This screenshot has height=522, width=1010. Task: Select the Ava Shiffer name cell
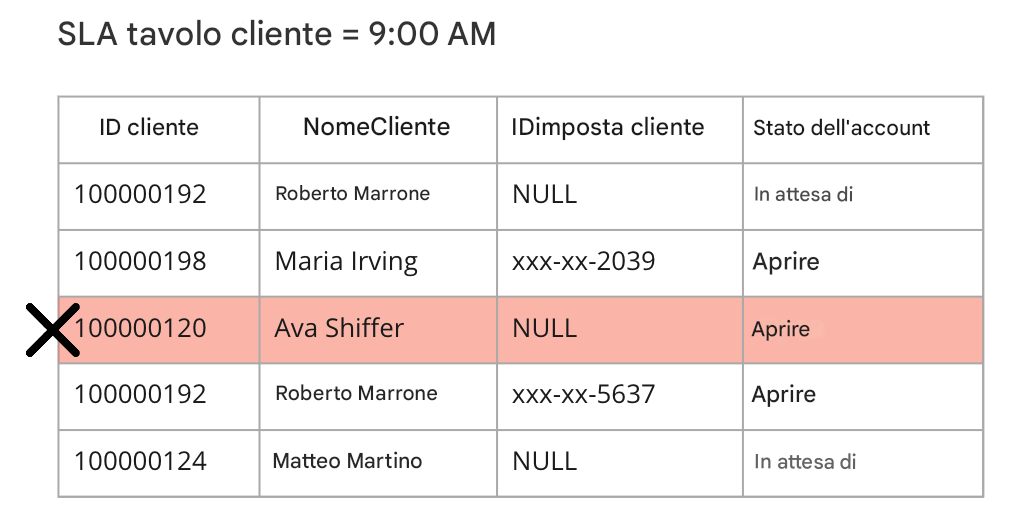click(378, 330)
